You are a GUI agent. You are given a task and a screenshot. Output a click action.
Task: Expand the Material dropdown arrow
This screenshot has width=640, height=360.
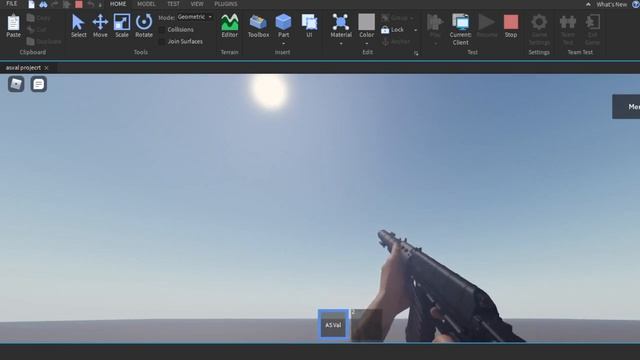(x=340, y=44)
